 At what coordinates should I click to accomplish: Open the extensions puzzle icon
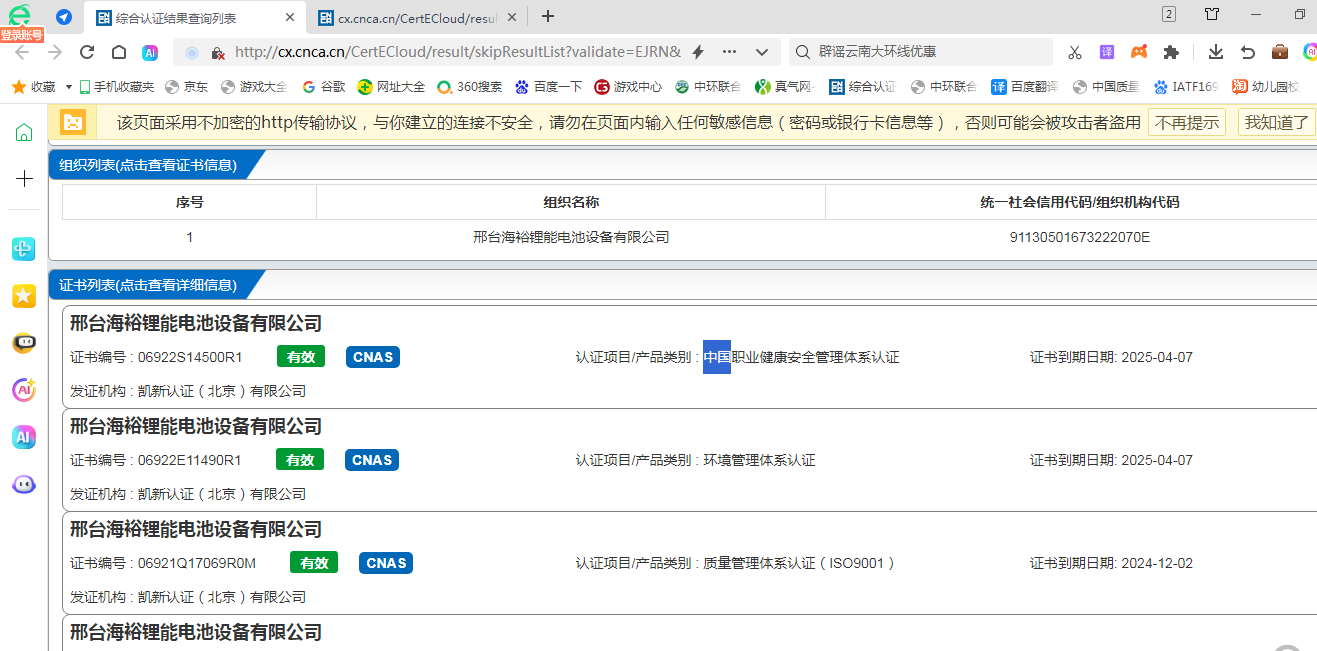tap(1171, 52)
